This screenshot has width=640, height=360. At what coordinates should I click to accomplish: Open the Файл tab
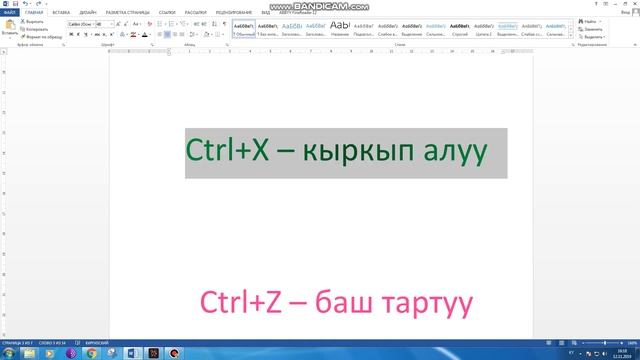point(9,12)
